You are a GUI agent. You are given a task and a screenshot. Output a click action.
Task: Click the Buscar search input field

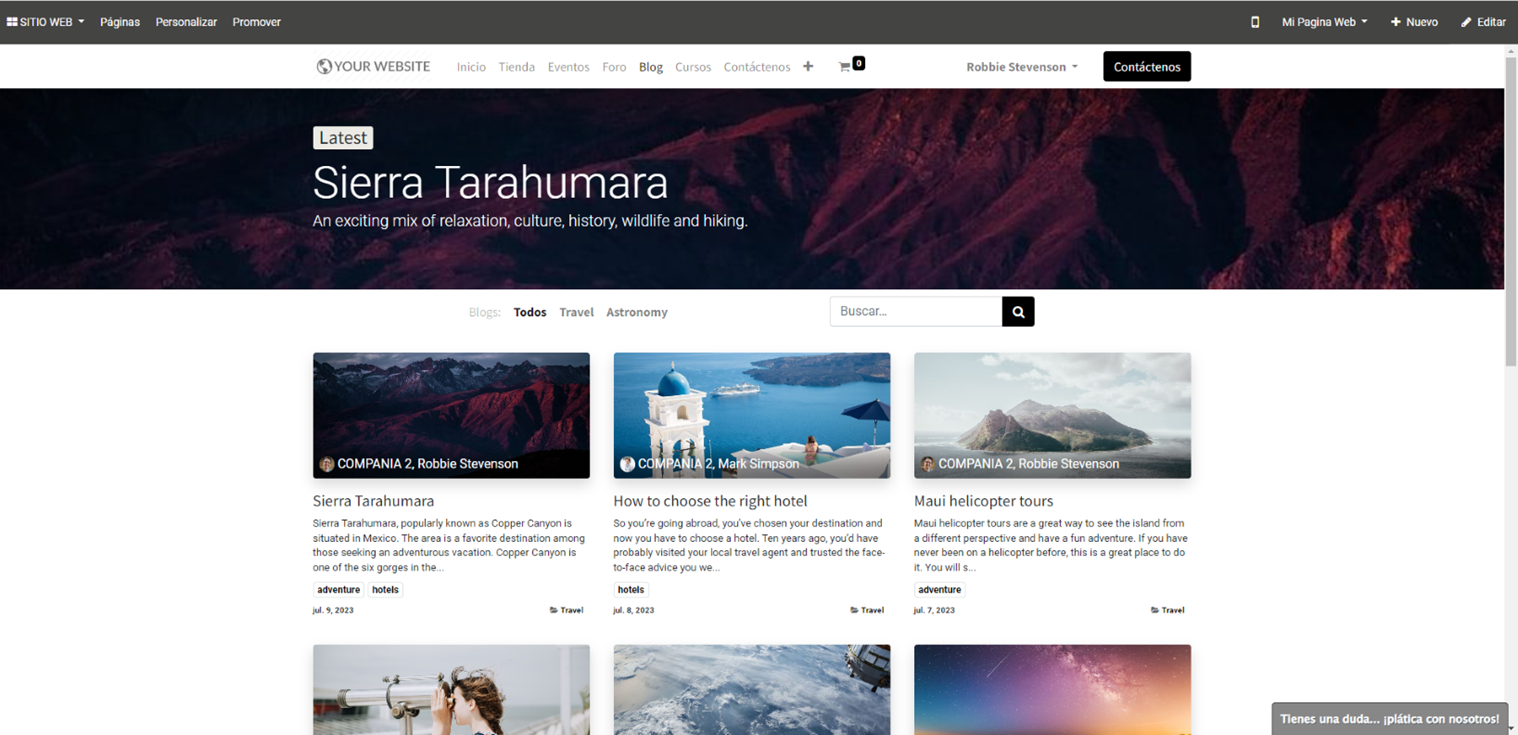915,312
